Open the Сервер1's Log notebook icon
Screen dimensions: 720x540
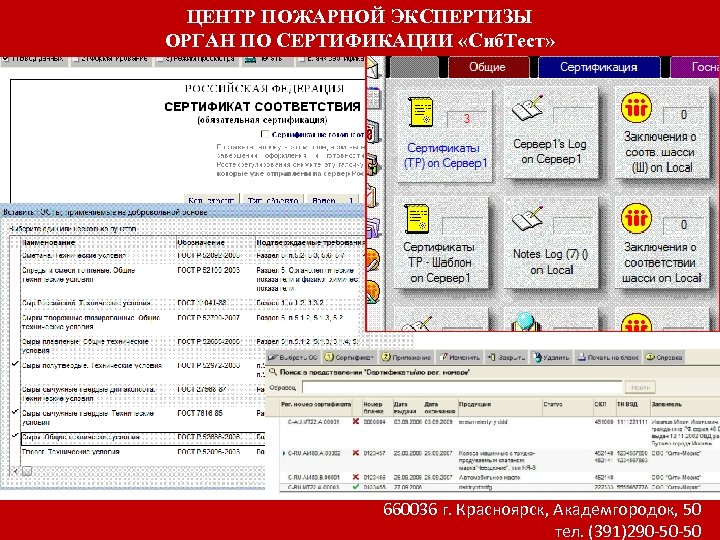pos(528,108)
